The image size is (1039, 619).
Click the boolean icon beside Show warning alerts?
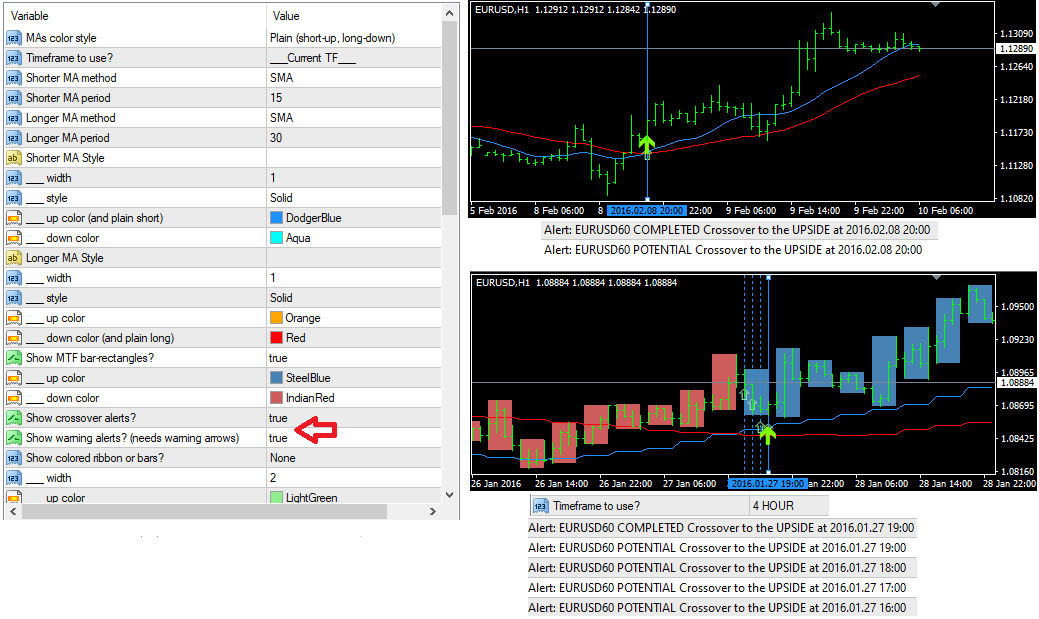[x=13, y=438]
